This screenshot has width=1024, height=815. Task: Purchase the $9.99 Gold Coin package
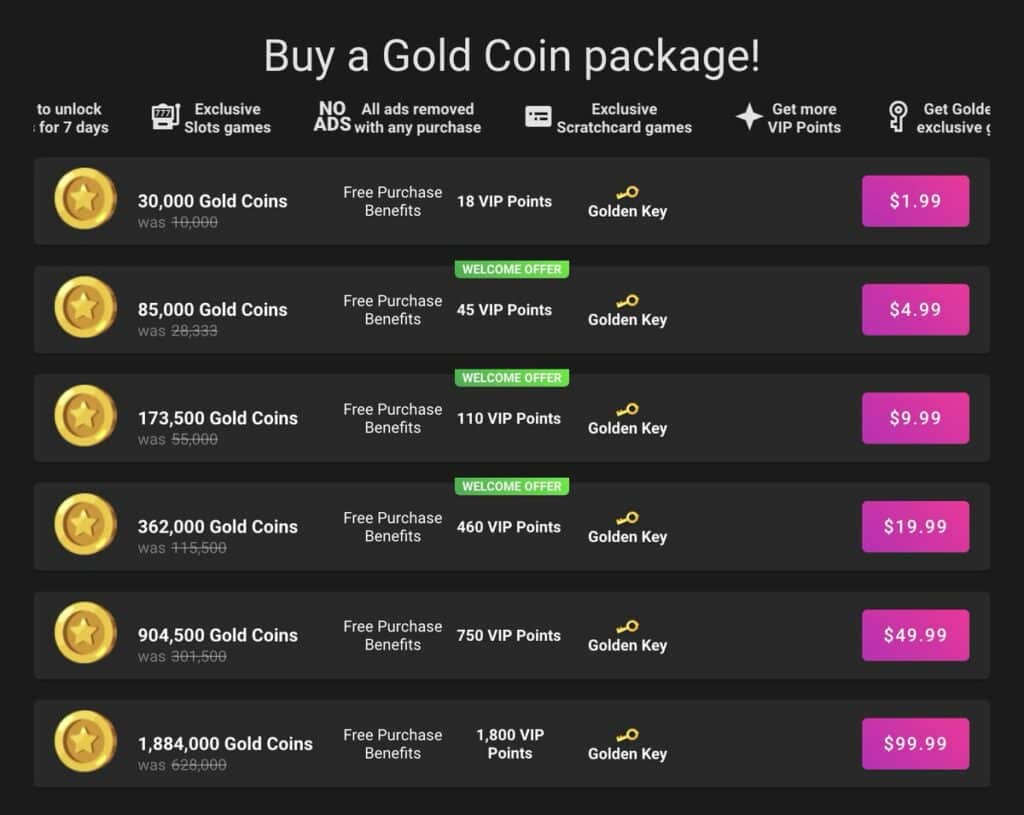tap(915, 418)
